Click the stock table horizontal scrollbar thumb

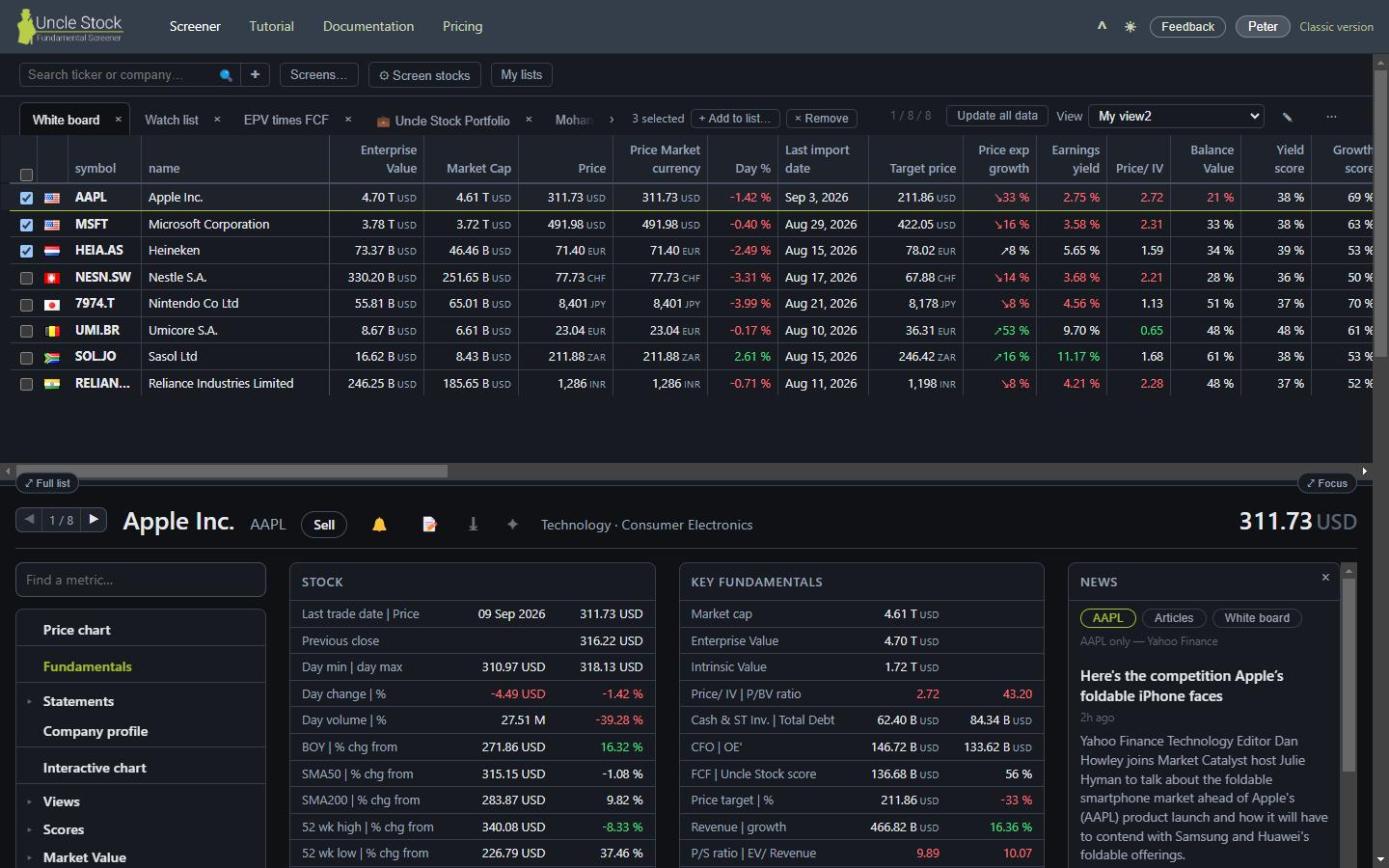coord(232,471)
